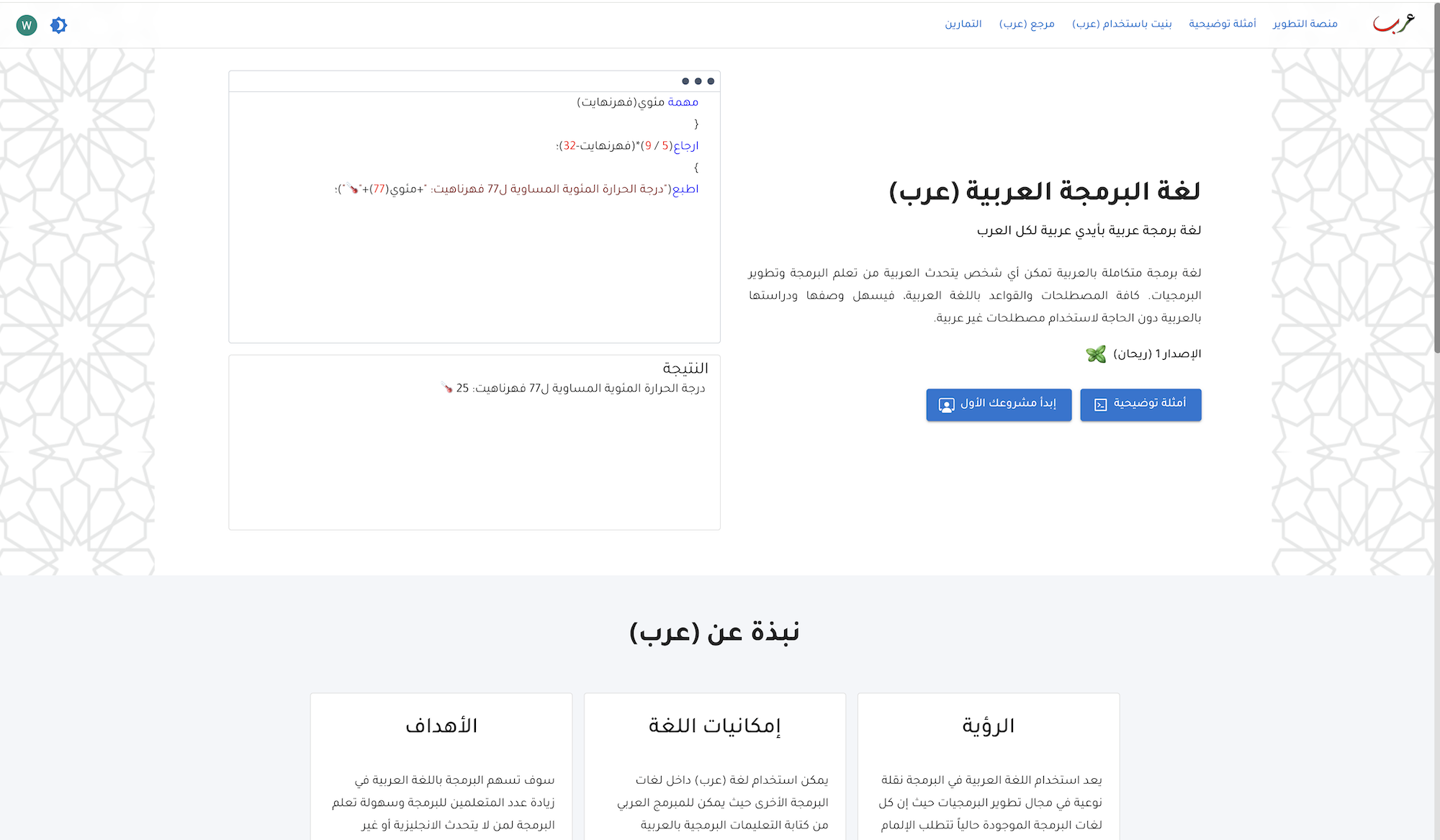This screenshot has height=840, width=1440.
Task: Toggle the dark mode icon
Action: coord(58,24)
